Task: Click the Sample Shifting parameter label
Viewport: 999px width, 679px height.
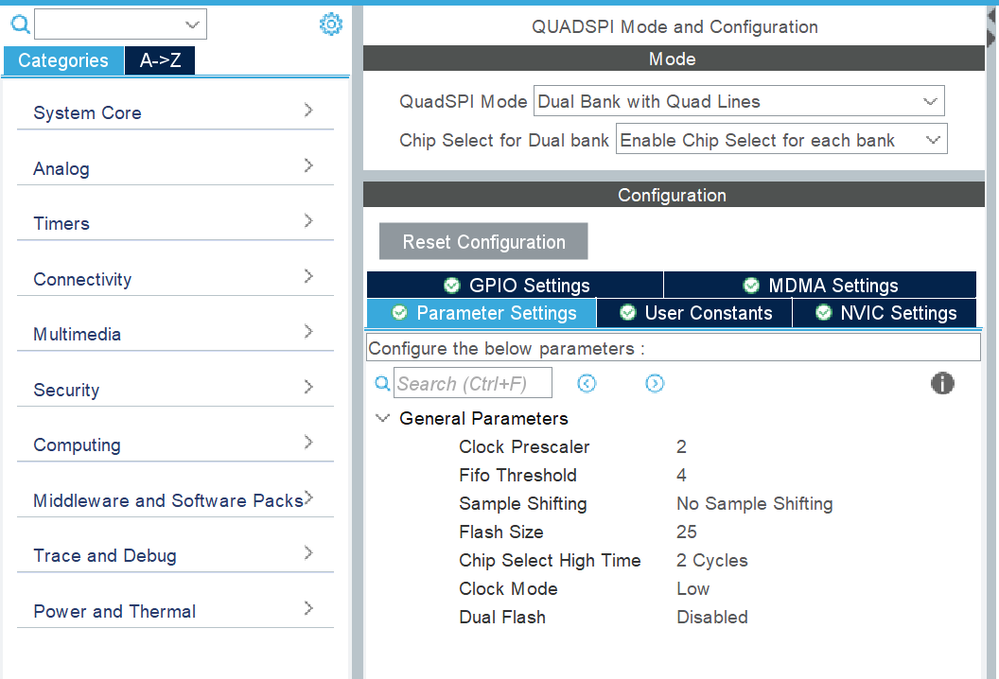Action: click(523, 504)
